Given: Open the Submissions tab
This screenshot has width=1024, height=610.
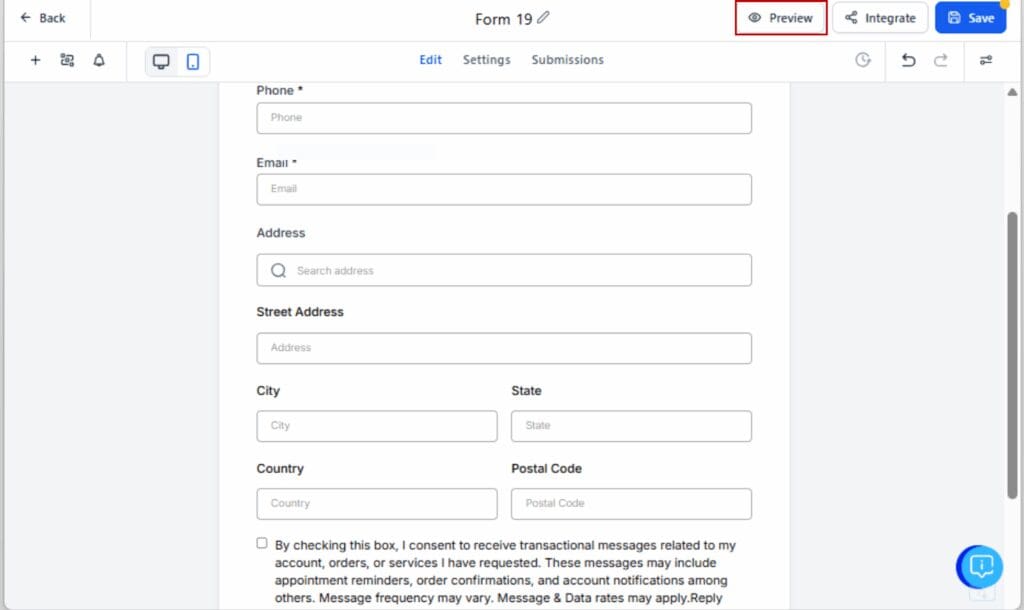Looking at the screenshot, I should coord(567,60).
